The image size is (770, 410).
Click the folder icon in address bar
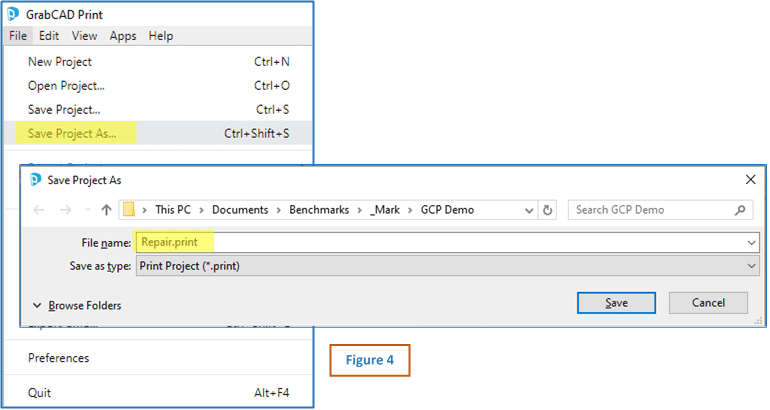pyautogui.click(x=128, y=210)
